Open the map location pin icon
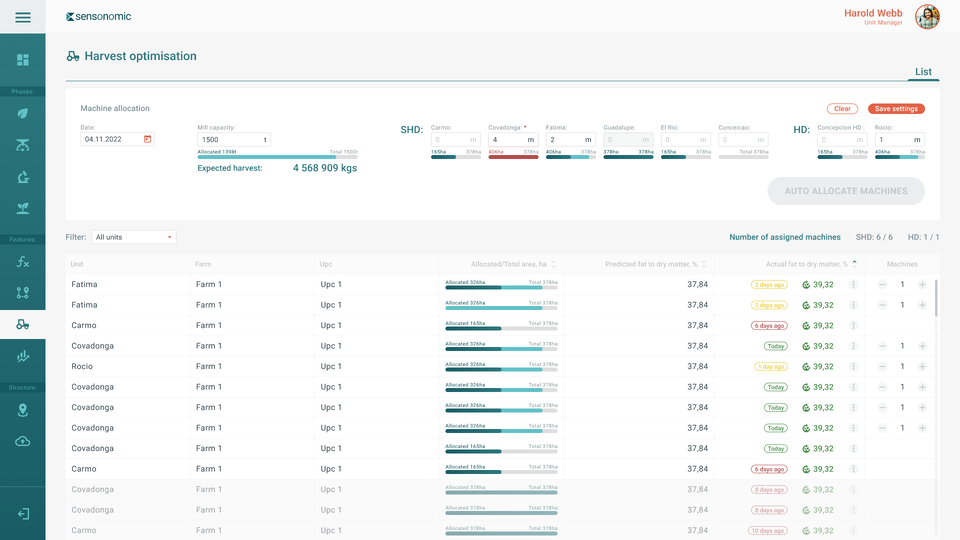 point(22,410)
